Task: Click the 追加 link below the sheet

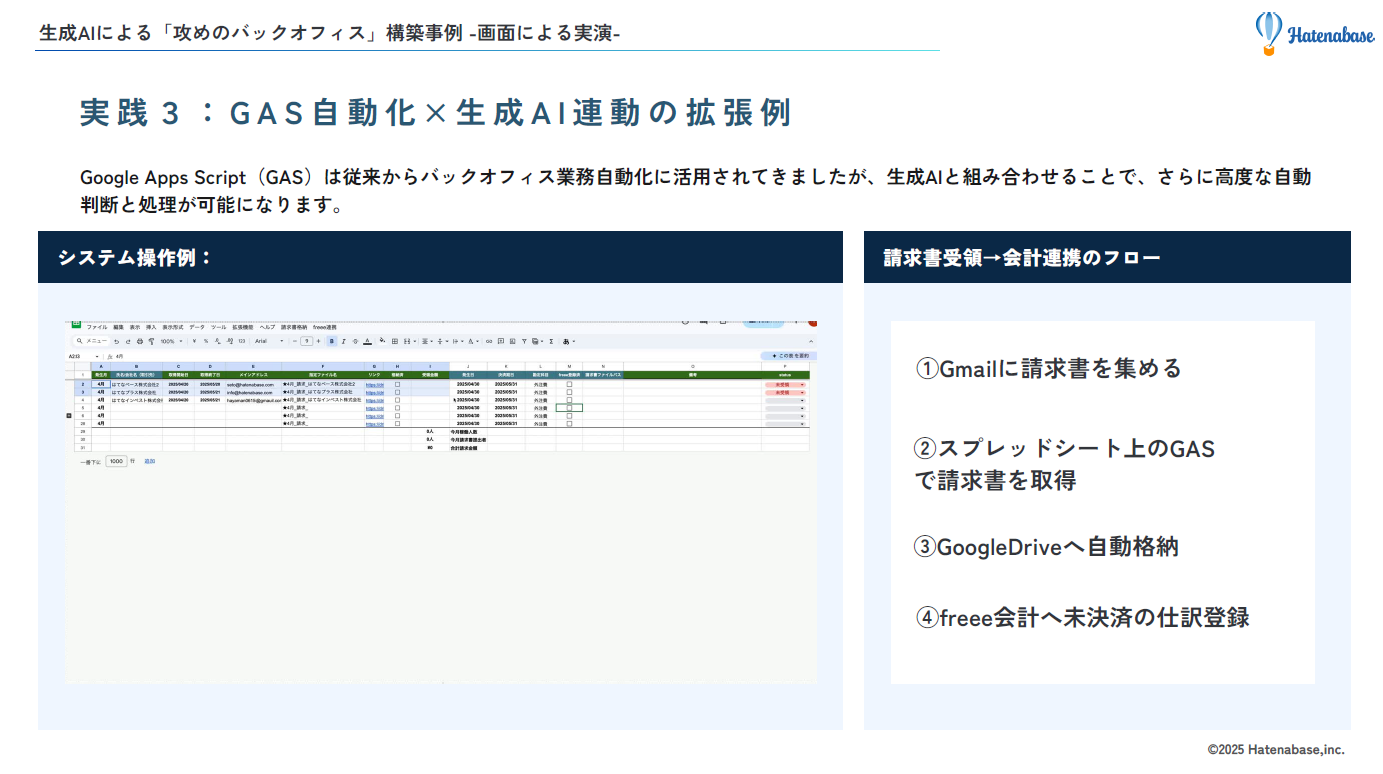Action: (x=149, y=461)
